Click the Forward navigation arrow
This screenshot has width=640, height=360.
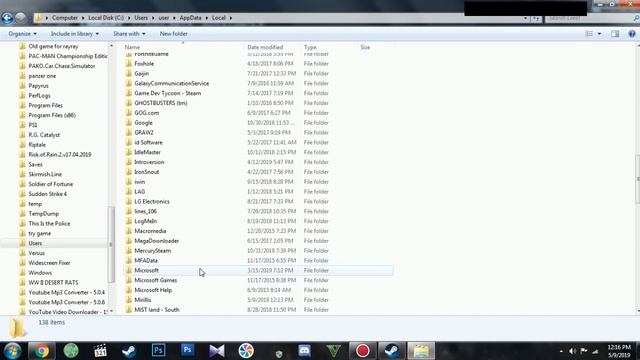[20, 18]
